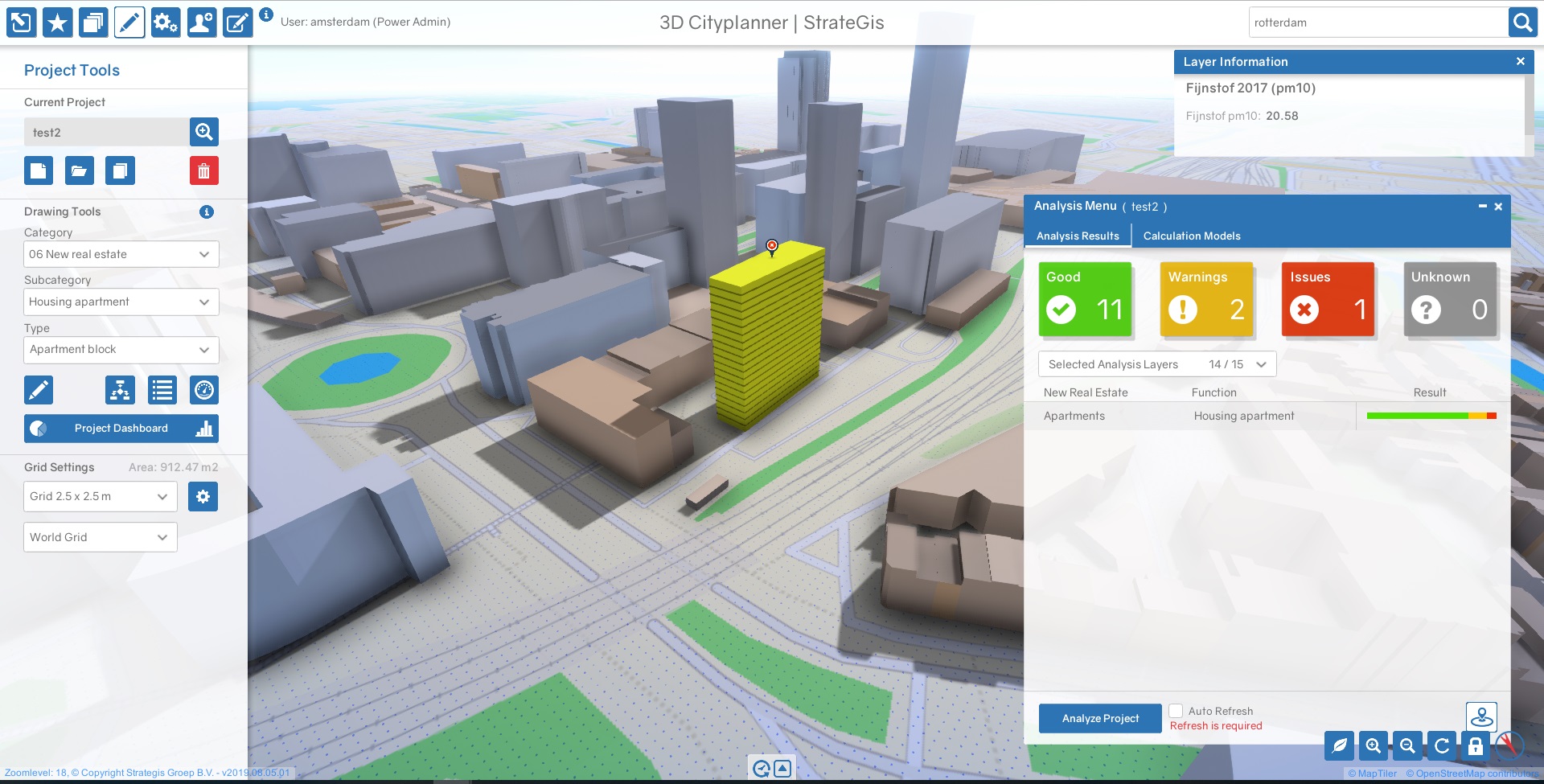Open the World Grid dropdown
The height and width of the screenshot is (784, 1544).
[x=100, y=537]
